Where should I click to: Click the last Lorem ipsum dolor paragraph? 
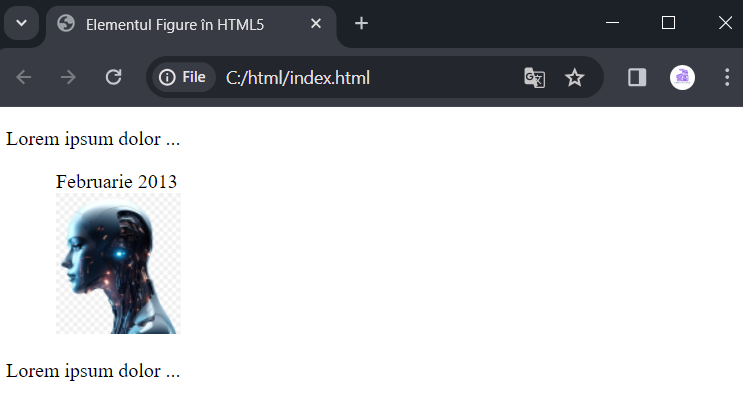tap(93, 371)
